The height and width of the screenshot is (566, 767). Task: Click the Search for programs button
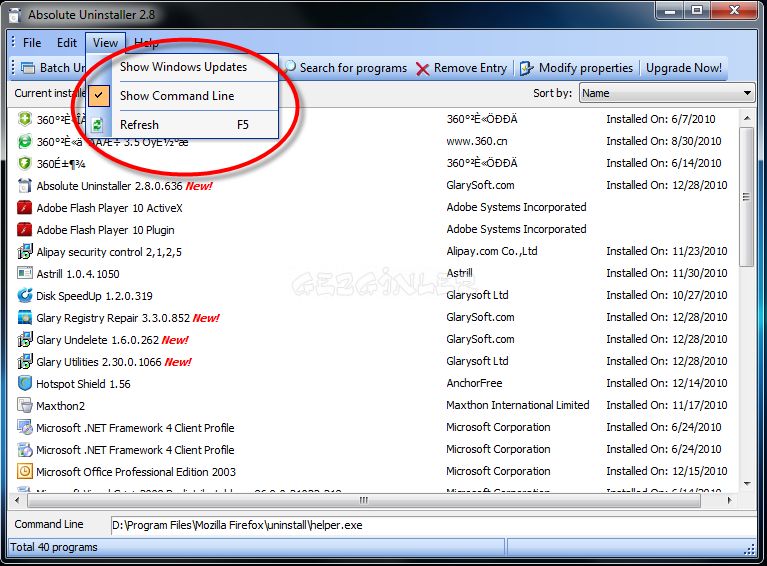click(x=345, y=68)
